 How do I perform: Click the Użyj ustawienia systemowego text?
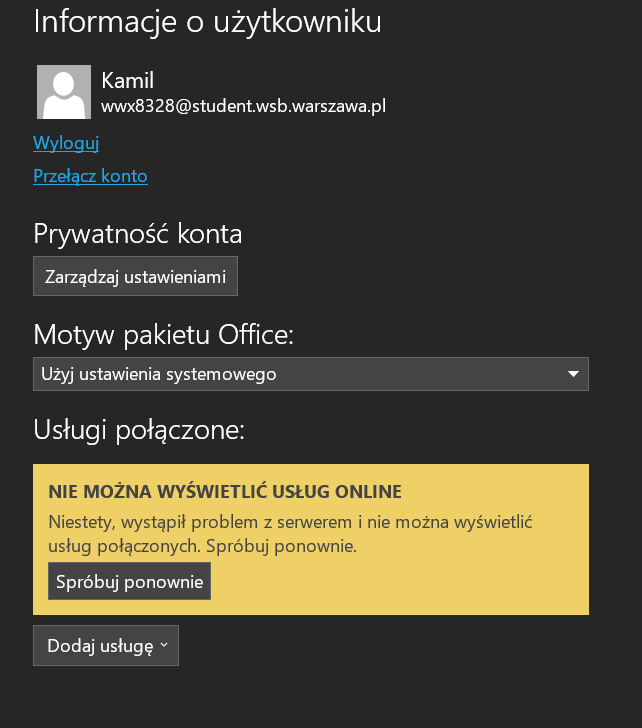(x=159, y=374)
